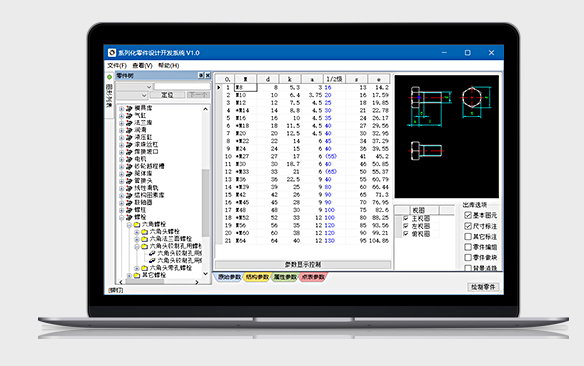Collapse the 螺栓 tree node
Screen dimensions: 584x366
[x=121, y=217]
